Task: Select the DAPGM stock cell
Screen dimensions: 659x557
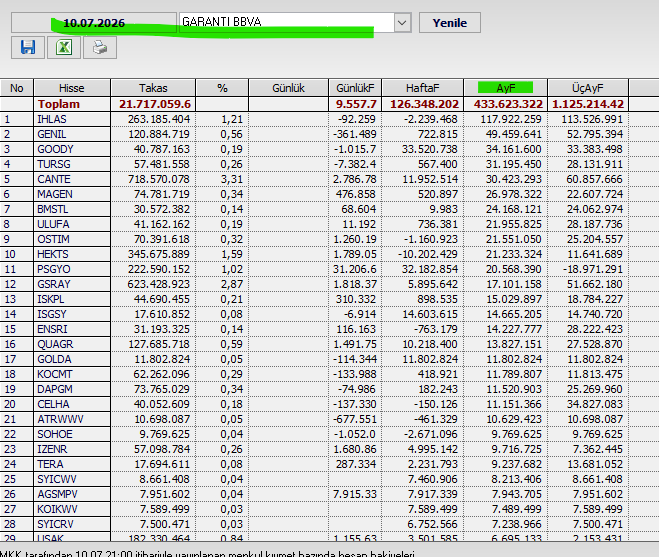Action: click(x=72, y=389)
